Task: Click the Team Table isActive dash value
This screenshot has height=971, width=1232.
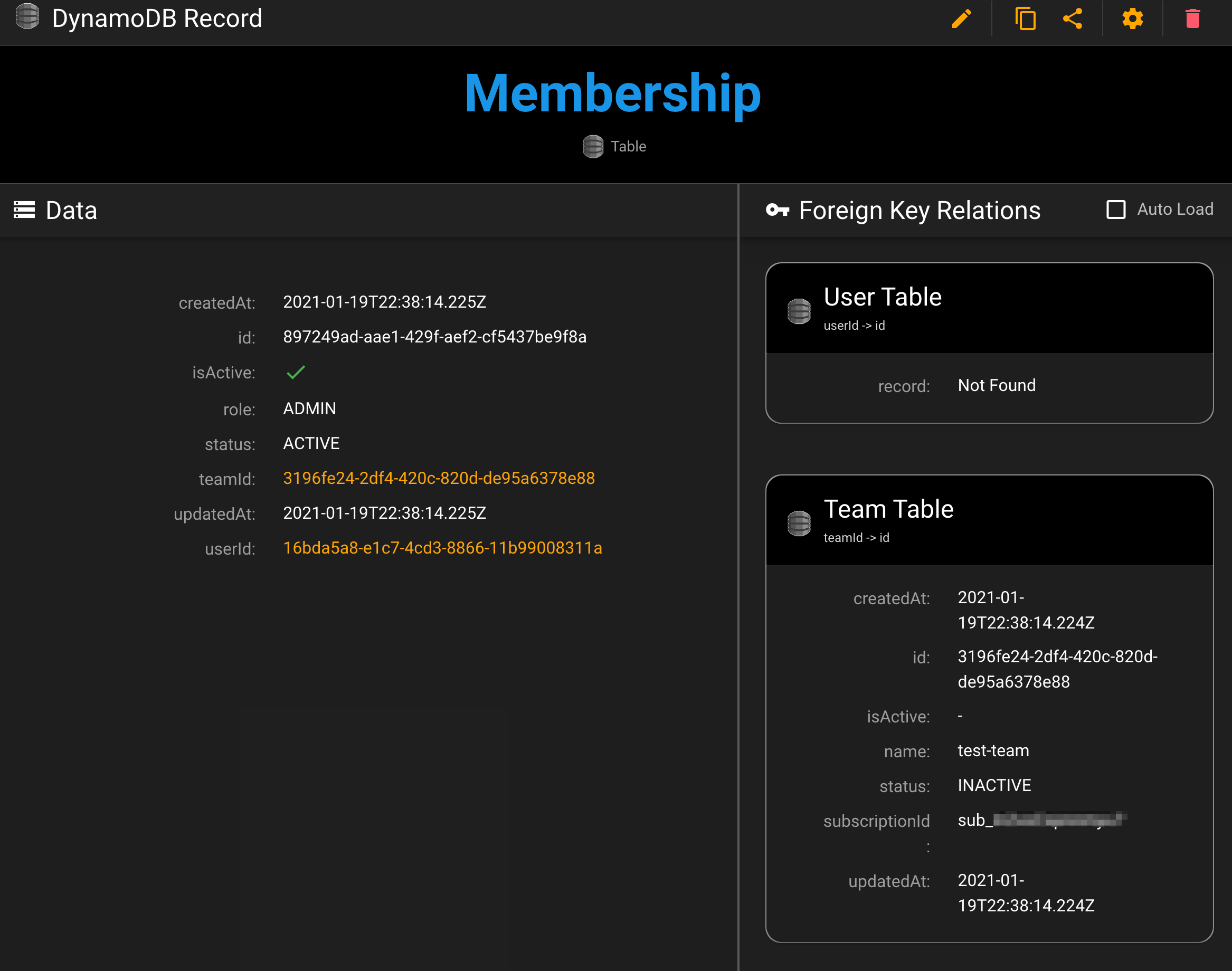Action: (x=960, y=716)
